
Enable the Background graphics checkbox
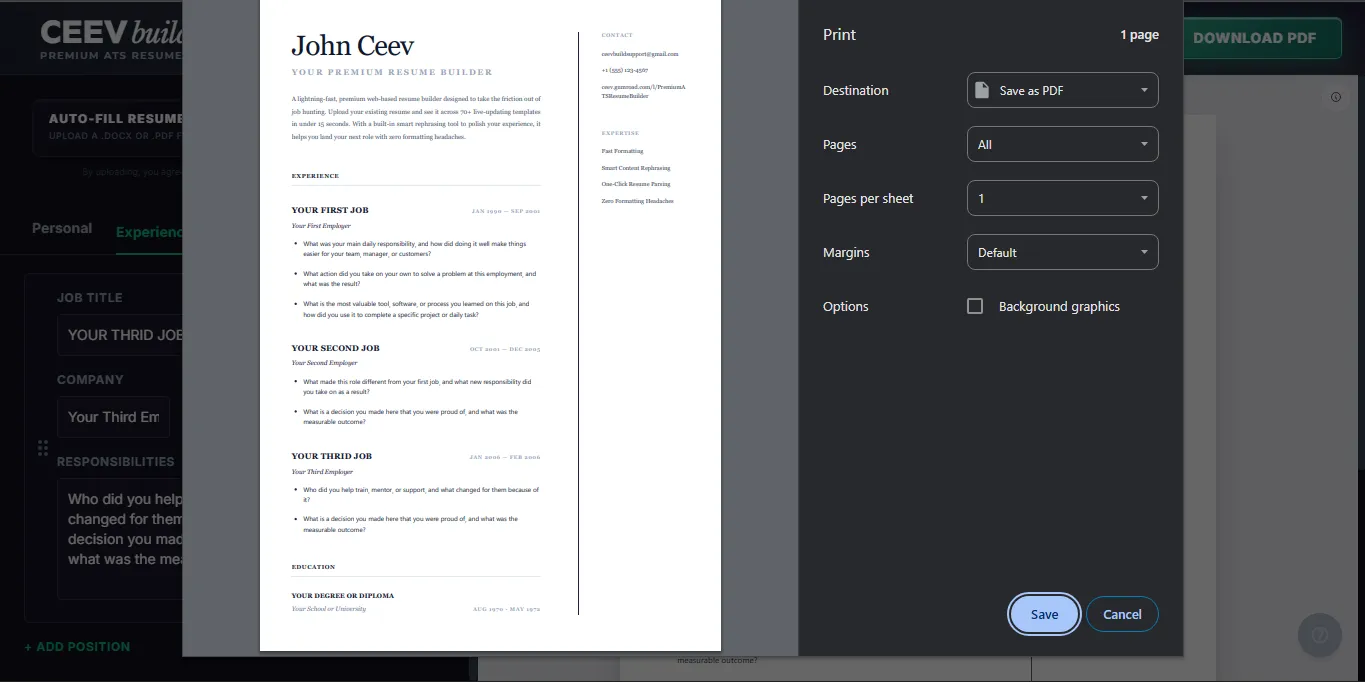pos(975,306)
